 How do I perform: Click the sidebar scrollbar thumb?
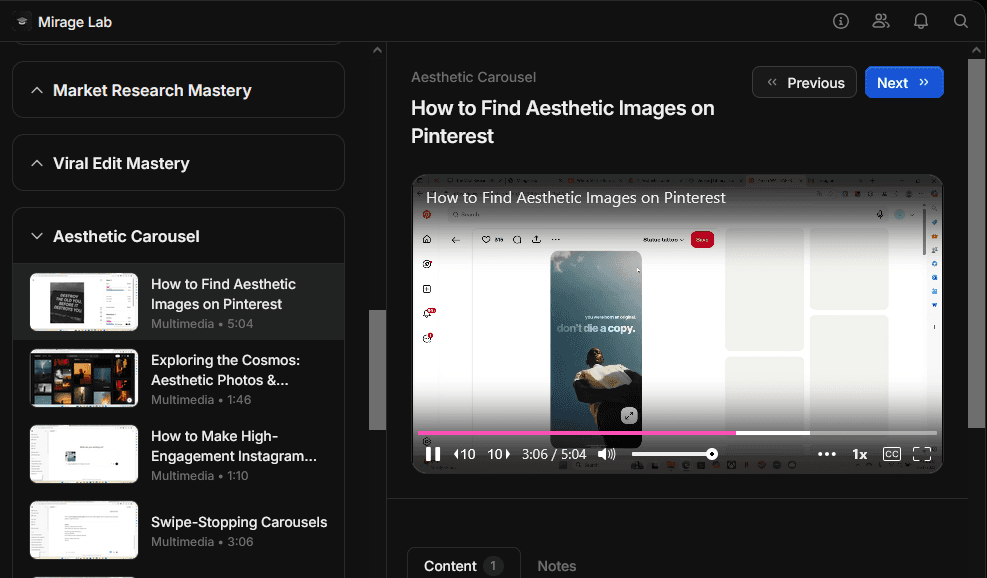[x=377, y=370]
